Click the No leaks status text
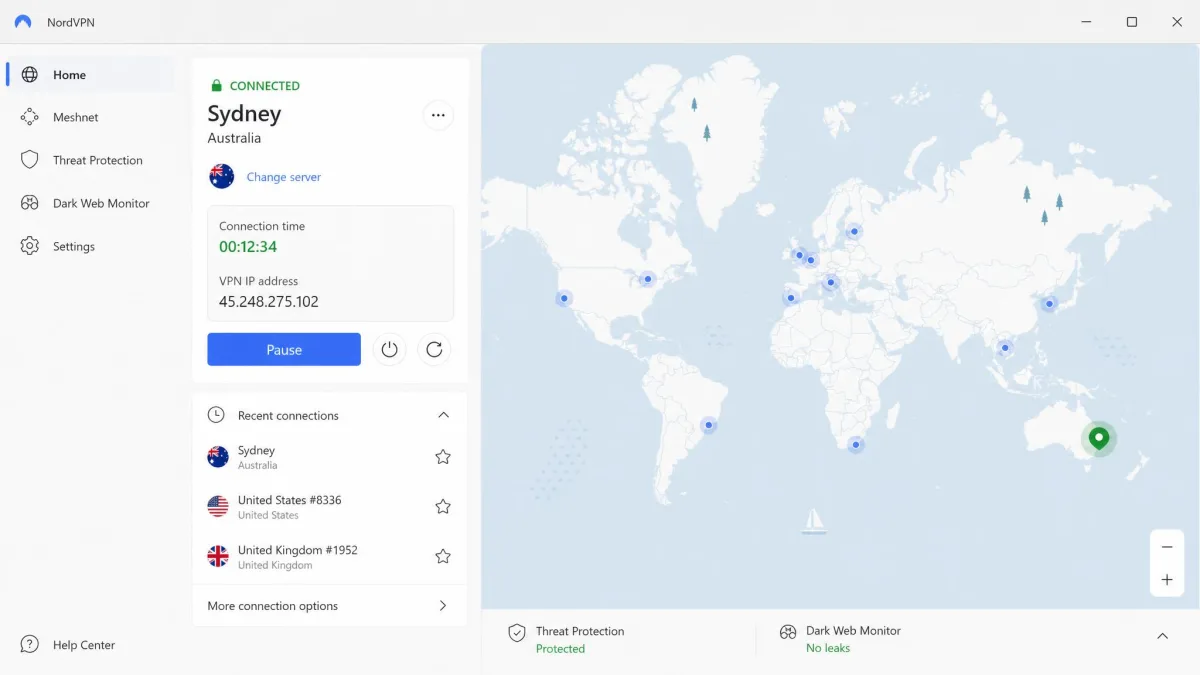This screenshot has width=1200, height=675. 828,648
